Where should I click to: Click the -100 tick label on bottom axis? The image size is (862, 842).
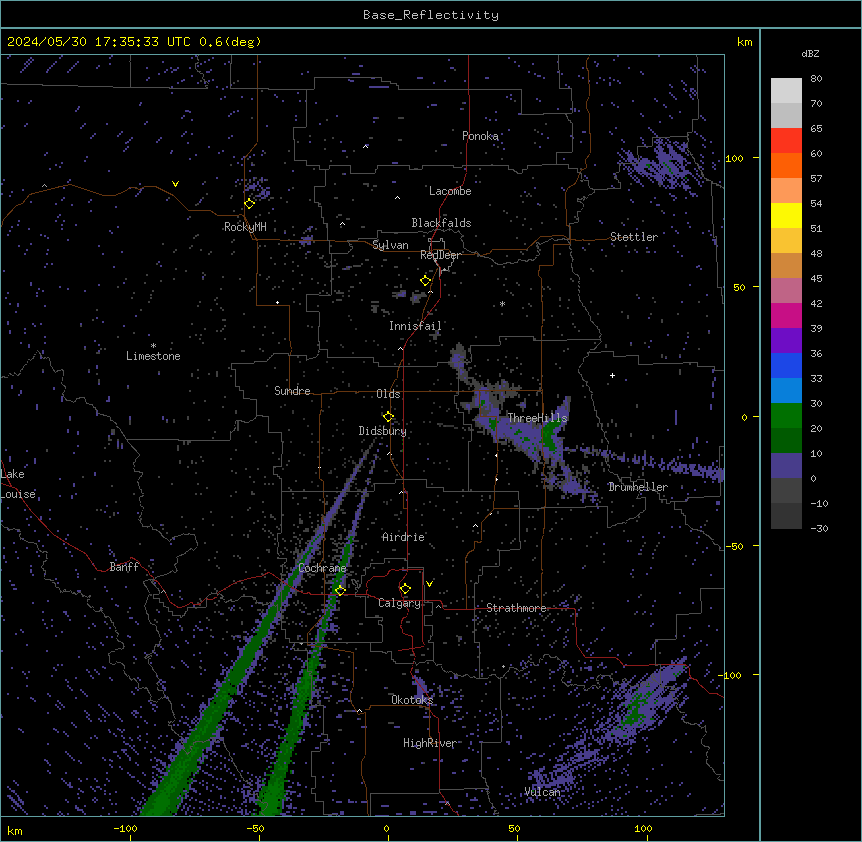125,828
